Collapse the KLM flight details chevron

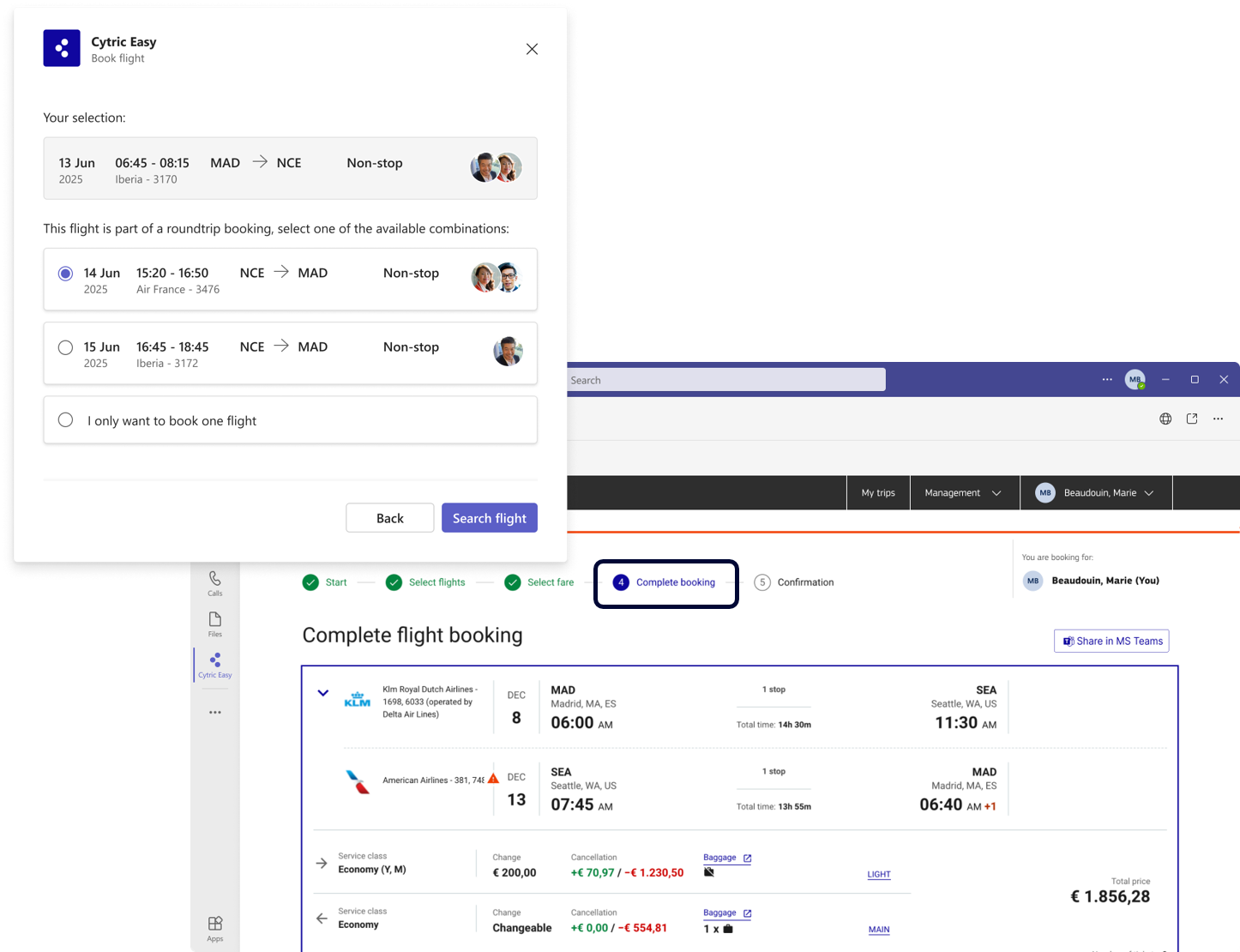tap(322, 693)
